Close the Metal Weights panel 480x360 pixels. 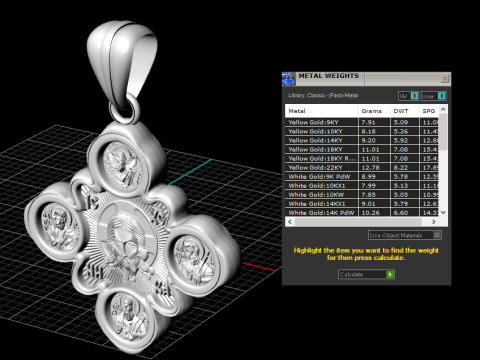pyautogui.click(x=445, y=78)
